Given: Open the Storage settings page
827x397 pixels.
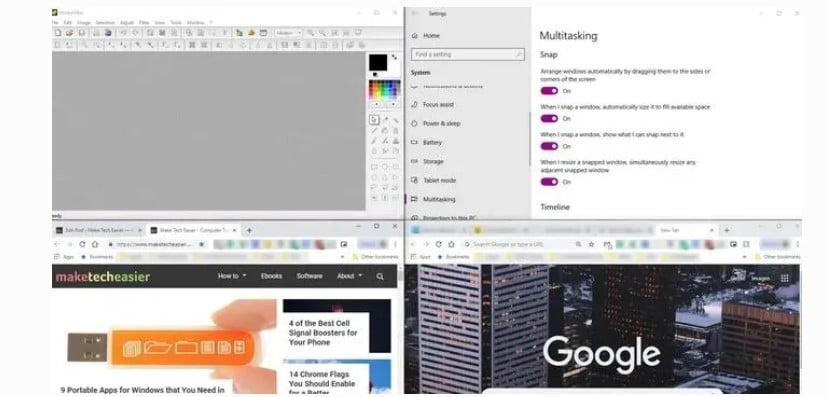Looking at the screenshot, I should pos(433,161).
